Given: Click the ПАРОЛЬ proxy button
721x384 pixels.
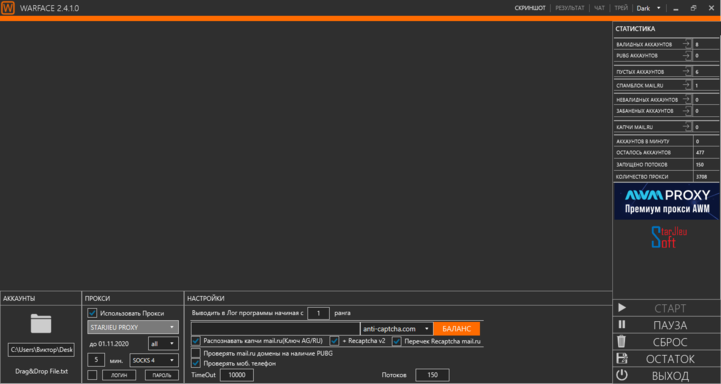Looking at the screenshot, I should (x=161, y=375).
